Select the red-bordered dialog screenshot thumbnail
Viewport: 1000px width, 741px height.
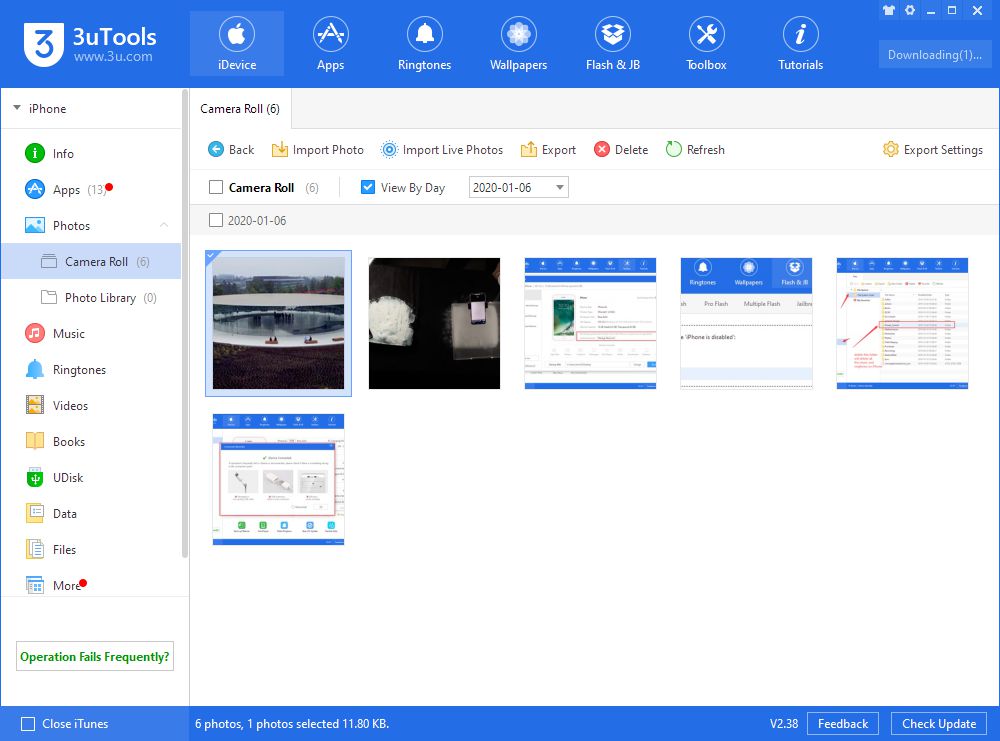tap(278, 480)
